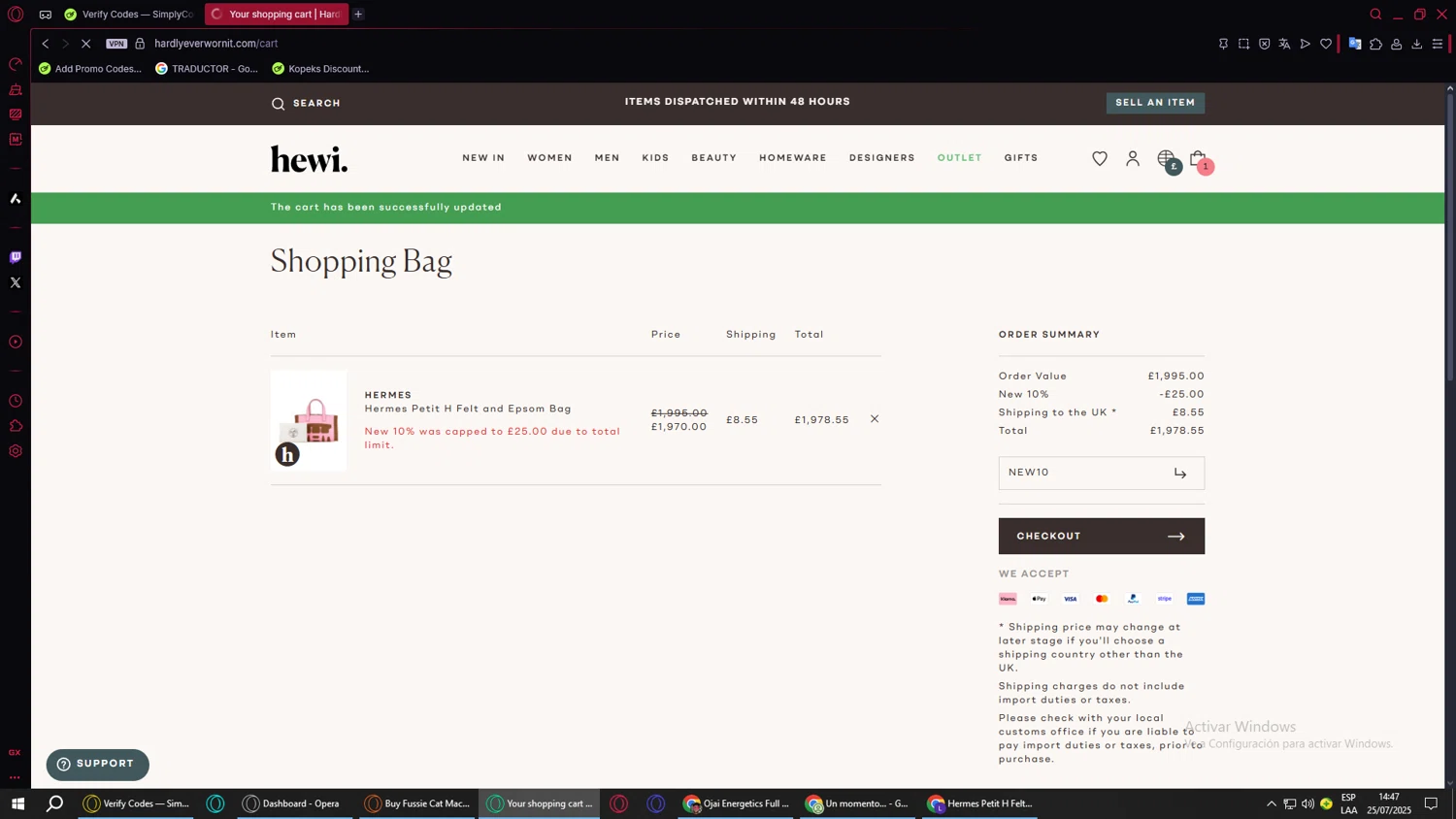Open the currency globe selector
This screenshot has height=819, width=1456.
1168,160
